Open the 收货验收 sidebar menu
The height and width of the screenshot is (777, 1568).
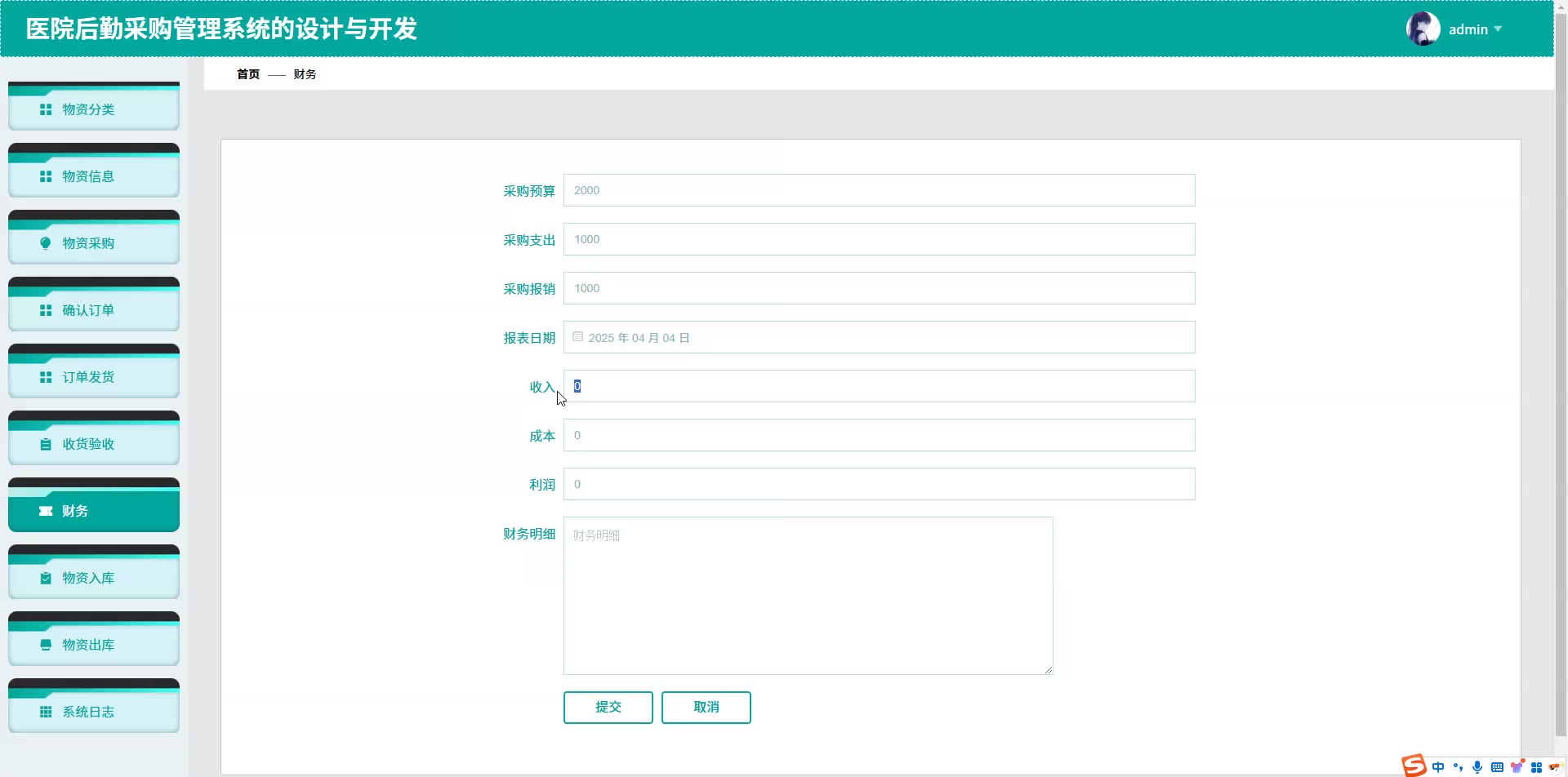(94, 438)
